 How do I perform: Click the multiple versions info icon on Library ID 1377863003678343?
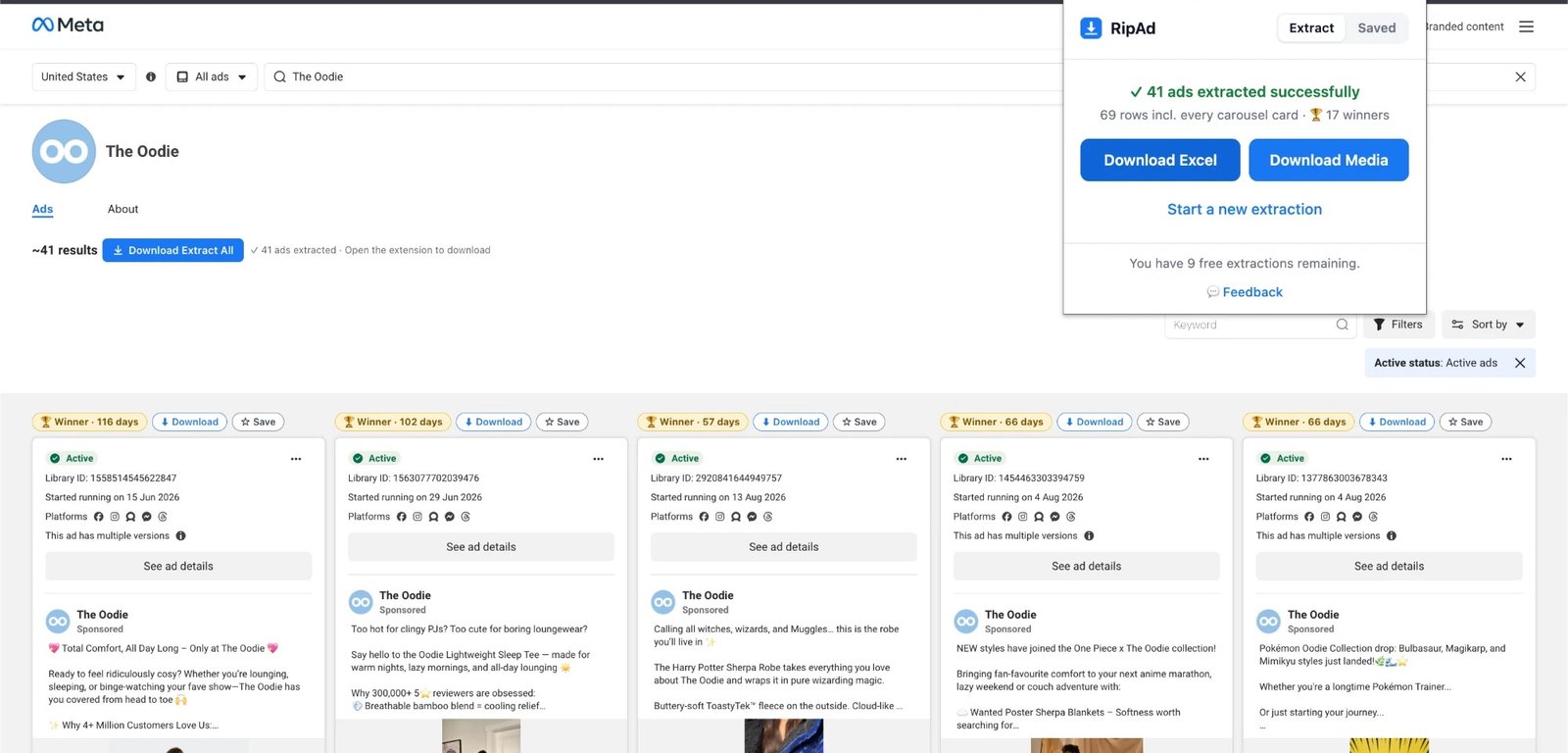(x=1392, y=535)
